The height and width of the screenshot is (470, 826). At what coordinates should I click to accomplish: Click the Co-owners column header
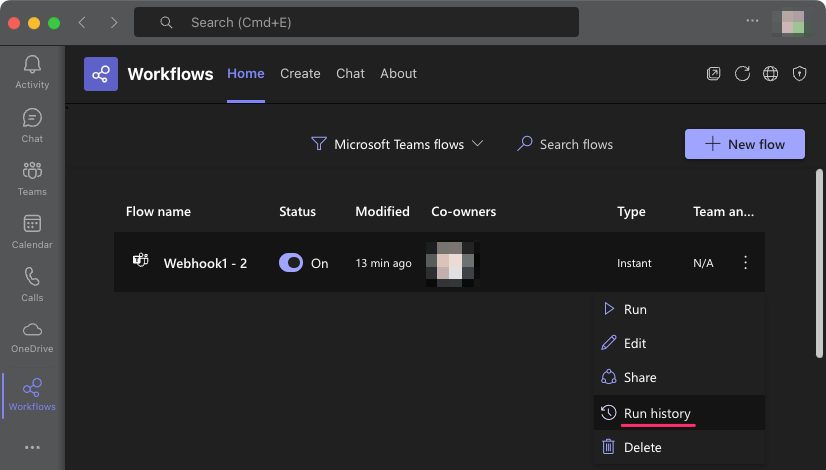click(464, 211)
